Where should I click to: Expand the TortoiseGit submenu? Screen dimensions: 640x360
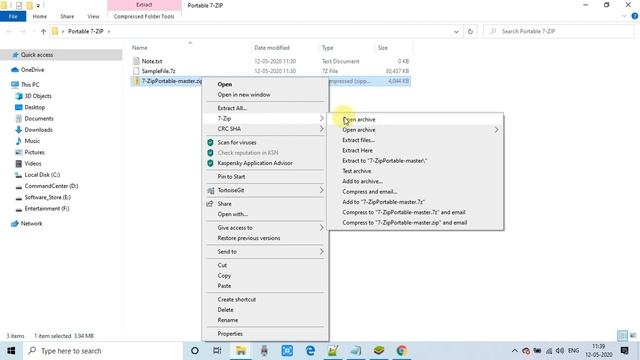coord(321,190)
